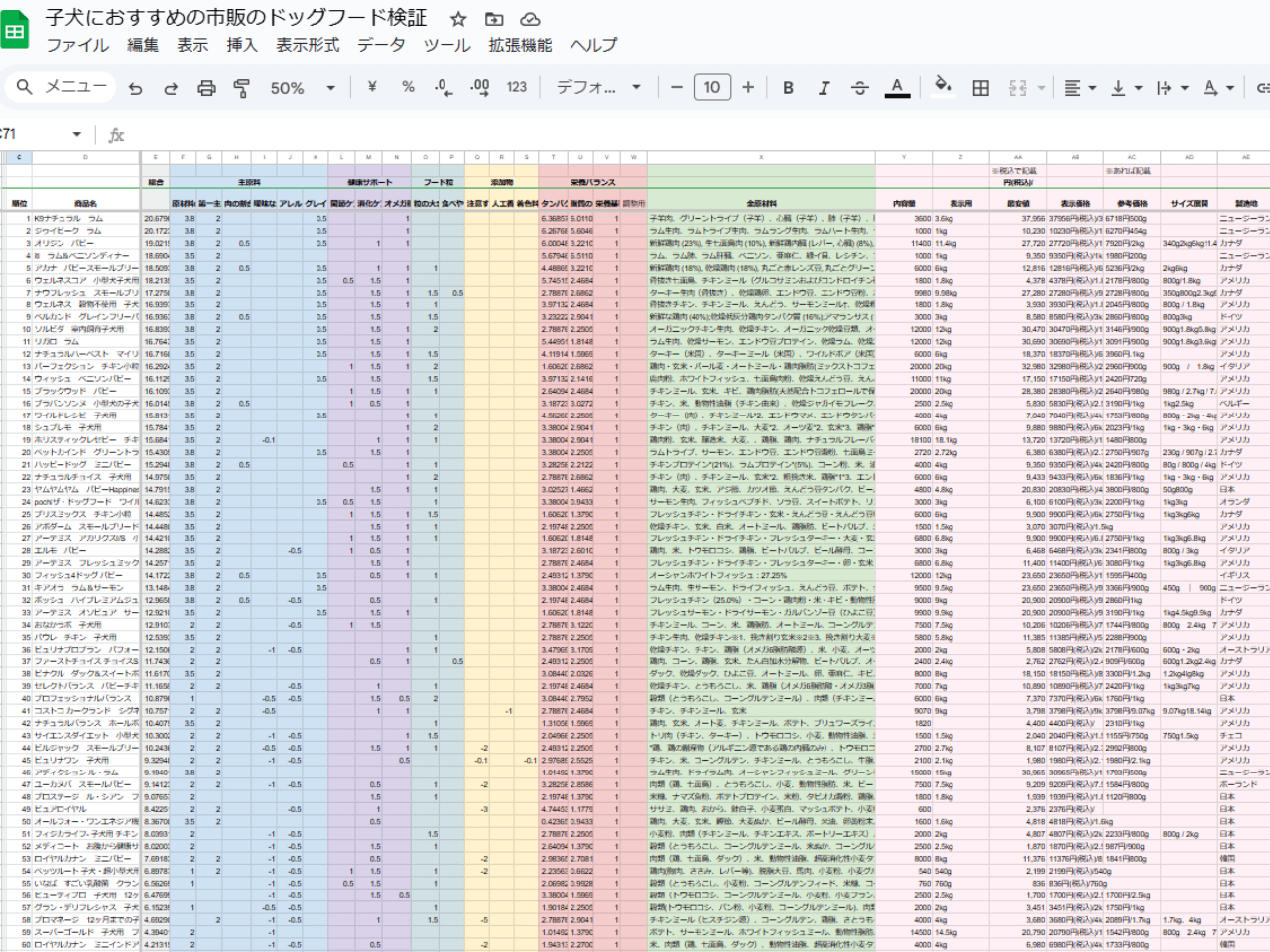Expand the text wrapping dropdown
Viewport: 1270px width, 952px height.
[1184, 88]
